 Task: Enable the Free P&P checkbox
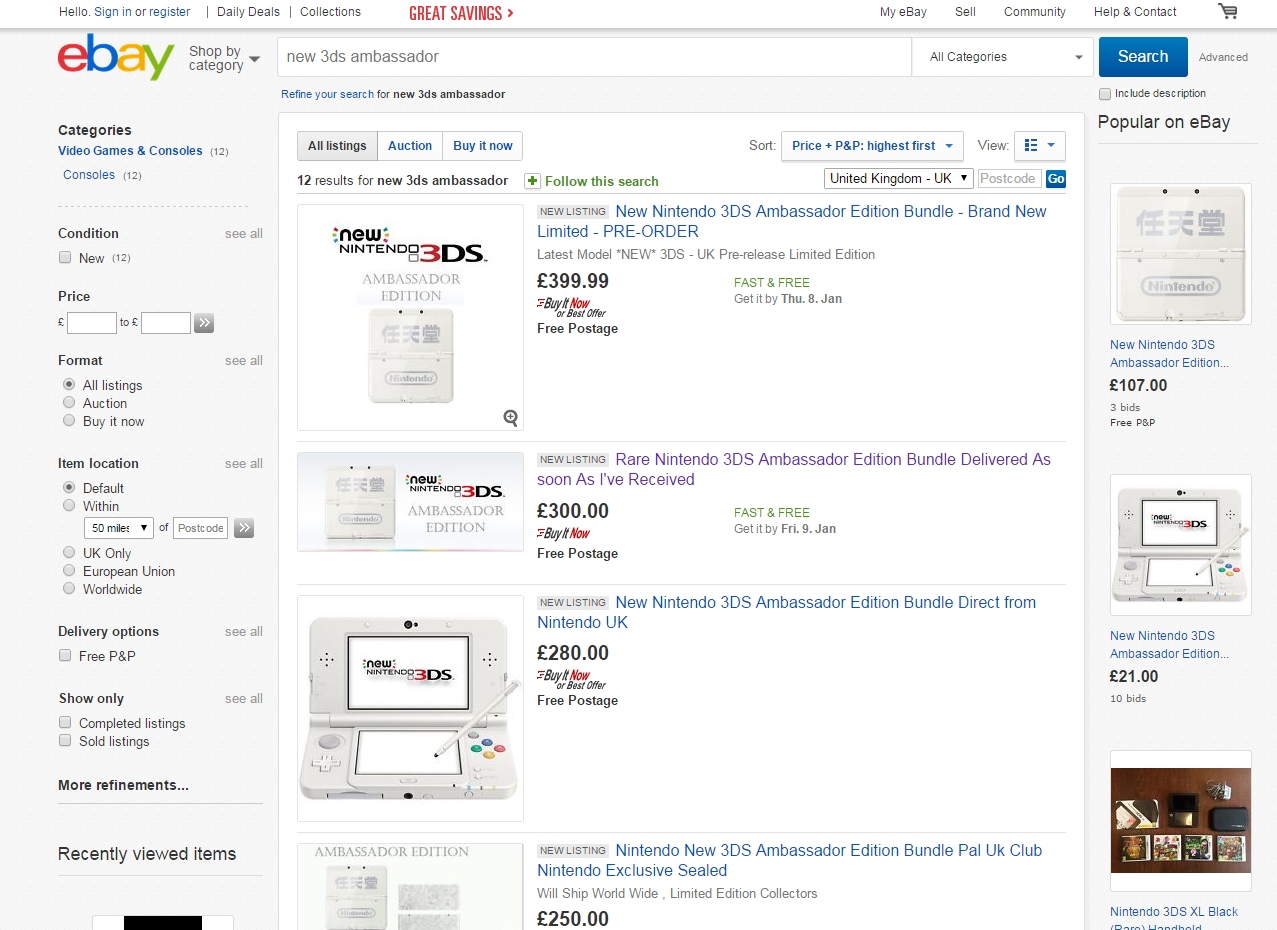pyautogui.click(x=66, y=656)
